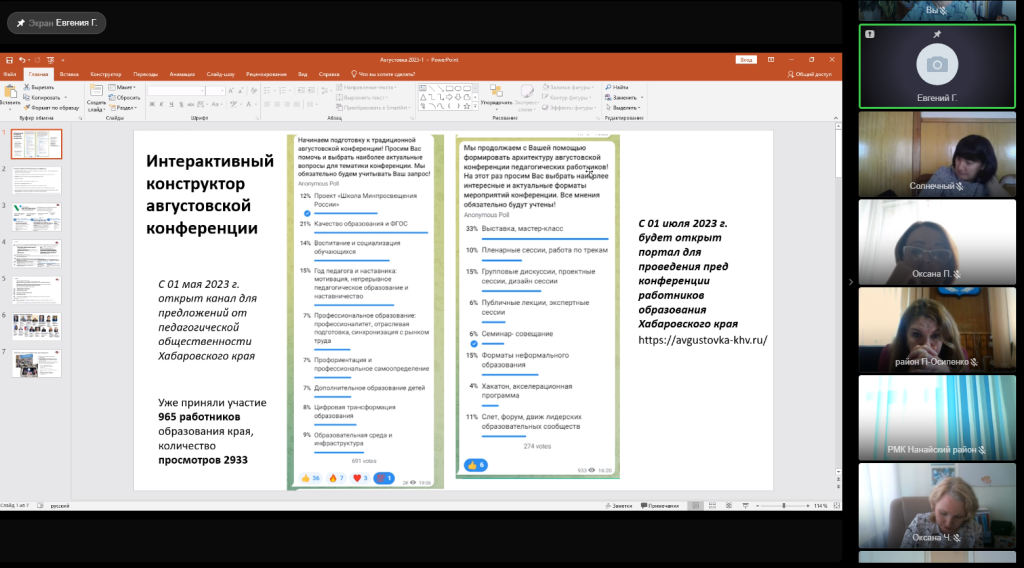This screenshot has width=1024, height=568.
Task: Click the 'Что вы хотите сделать?' search field
Action: [383, 74]
